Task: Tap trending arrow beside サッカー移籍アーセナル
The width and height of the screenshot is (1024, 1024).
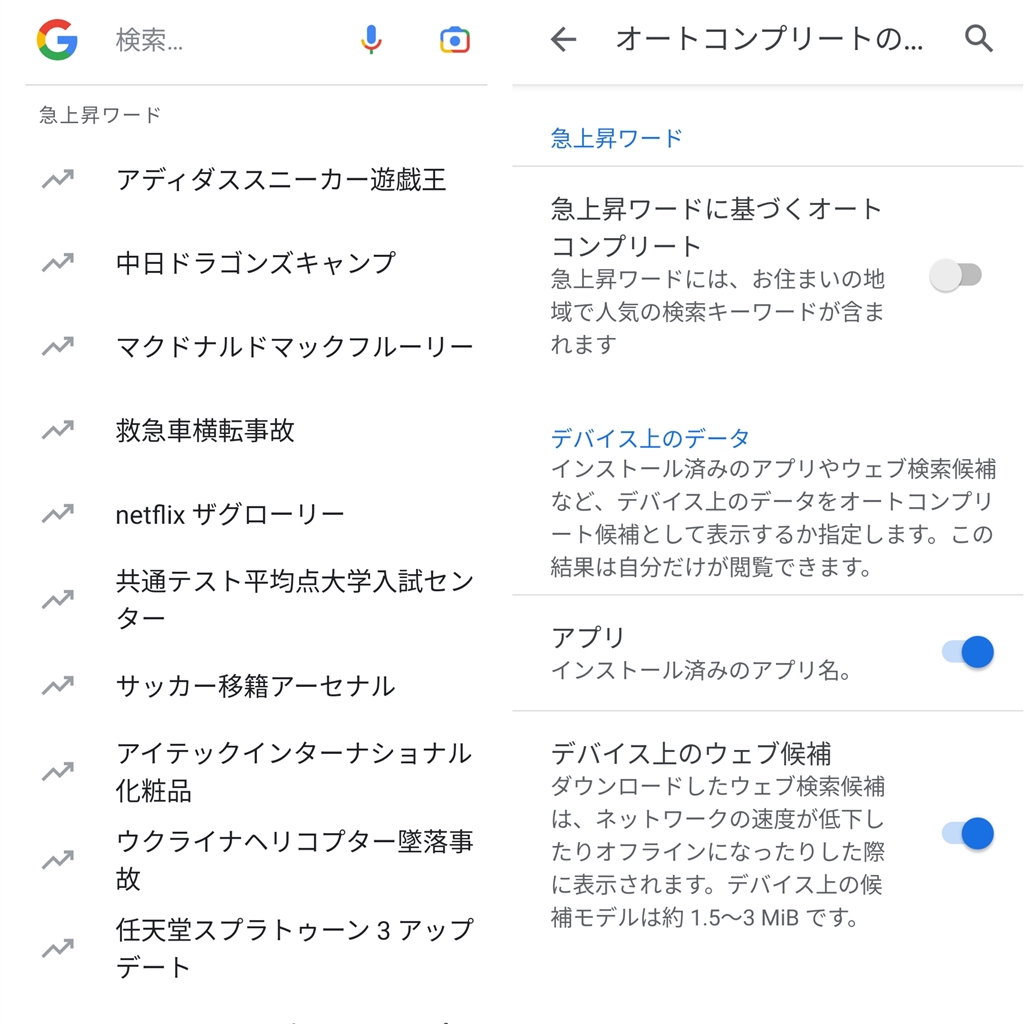Action: pos(57,686)
